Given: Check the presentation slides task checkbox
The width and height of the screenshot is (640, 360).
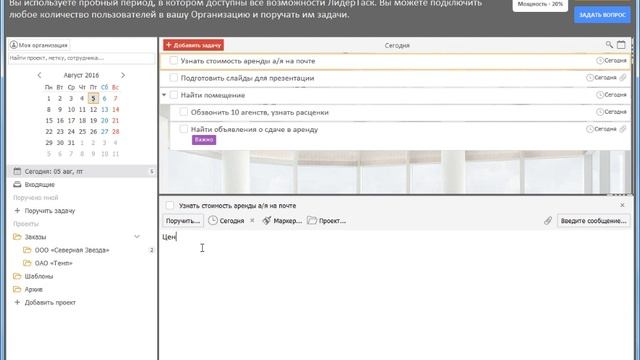Looking at the screenshot, I should click(173, 78).
